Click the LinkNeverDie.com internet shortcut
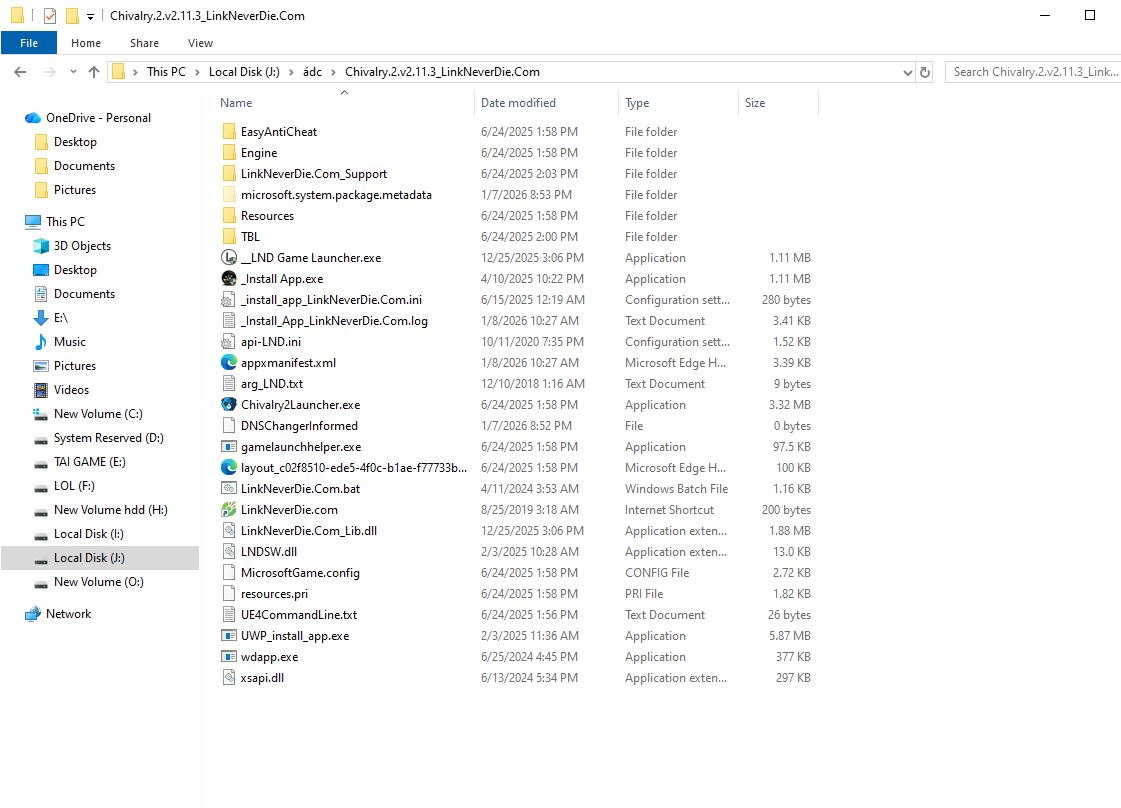1121x808 pixels. (x=288, y=510)
